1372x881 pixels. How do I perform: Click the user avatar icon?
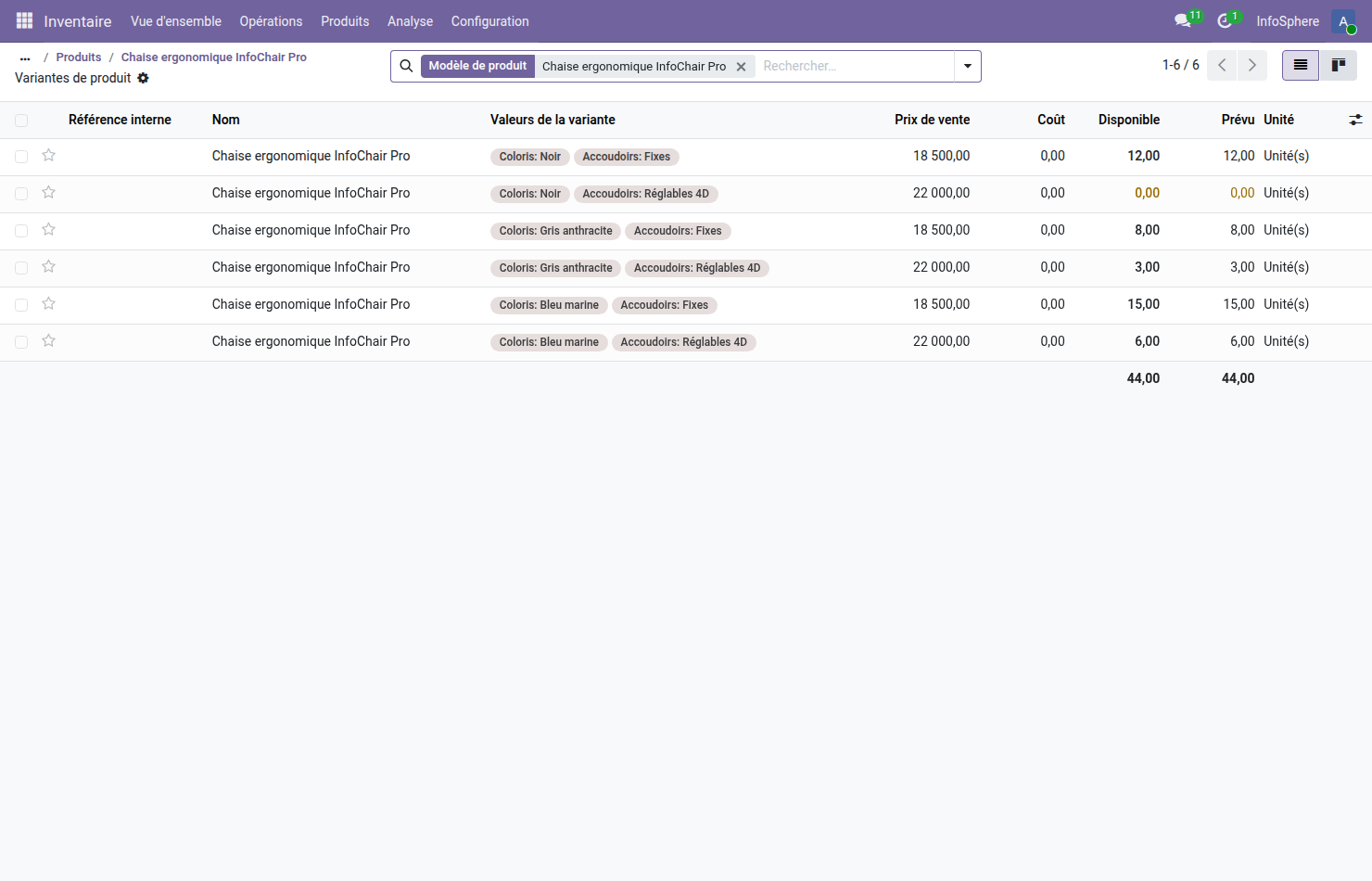1343,21
